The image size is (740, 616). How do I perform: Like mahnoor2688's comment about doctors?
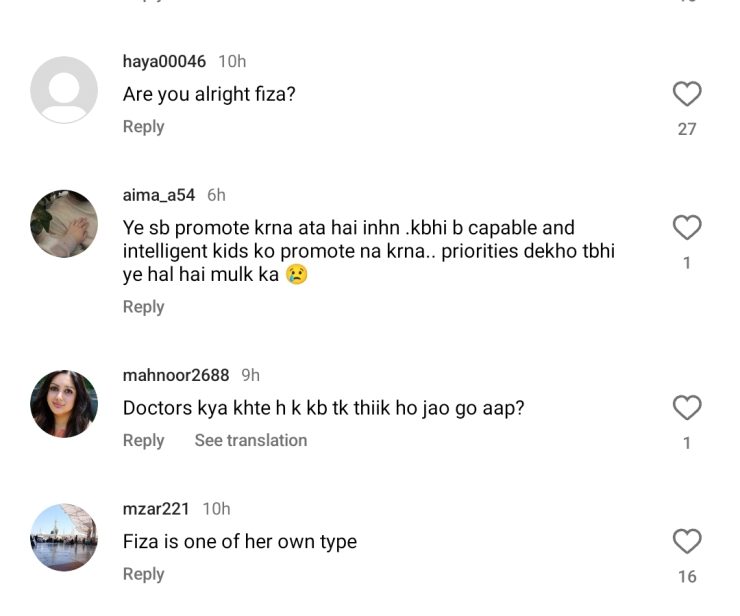[x=686, y=408]
